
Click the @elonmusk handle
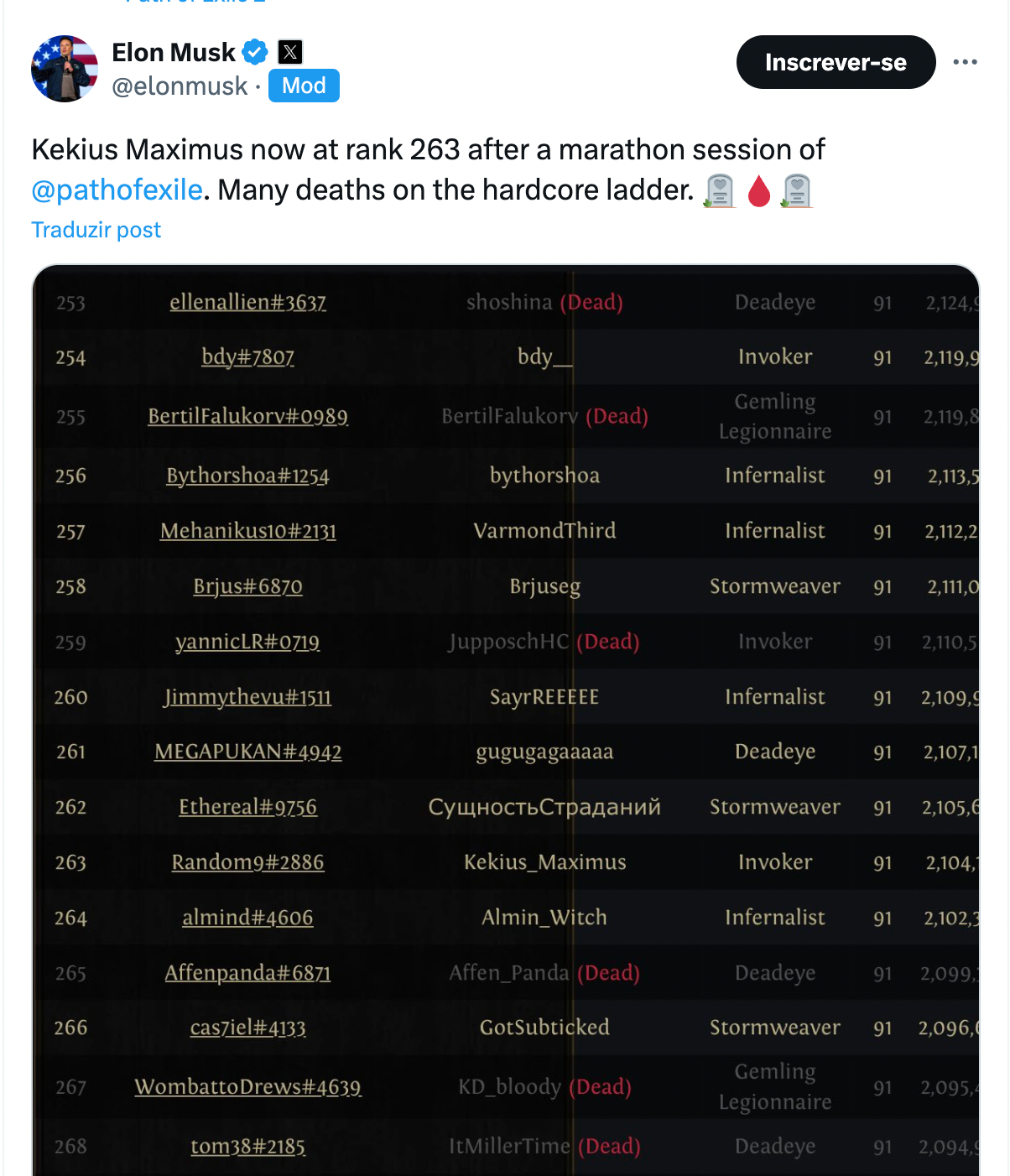180,86
